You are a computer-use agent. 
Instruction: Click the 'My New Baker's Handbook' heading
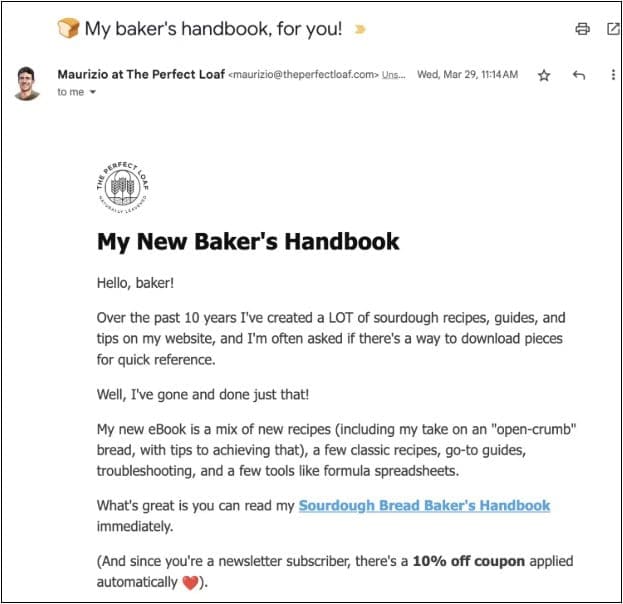[x=248, y=241]
